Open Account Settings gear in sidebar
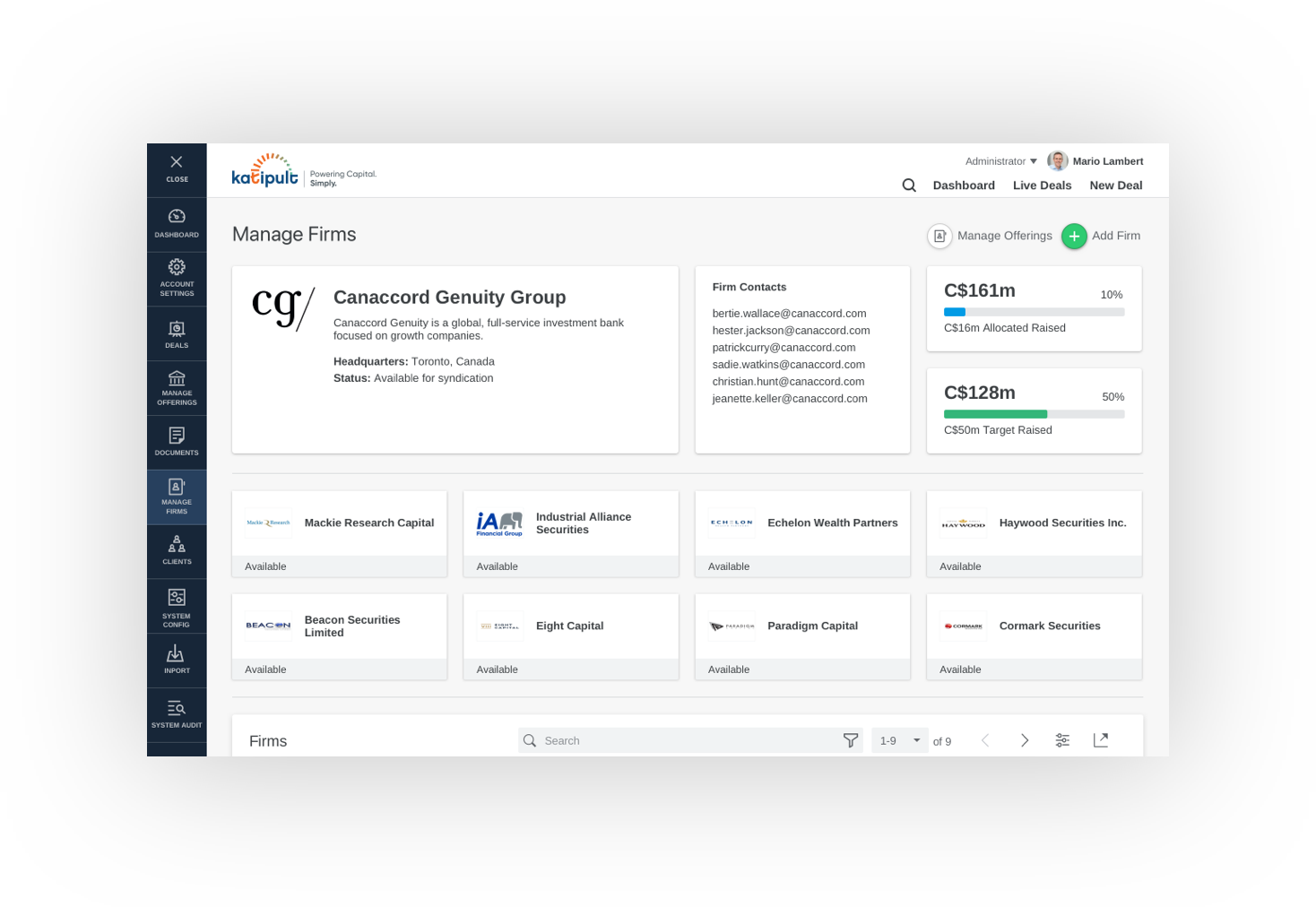The height and width of the screenshot is (907, 1316). (177, 279)
